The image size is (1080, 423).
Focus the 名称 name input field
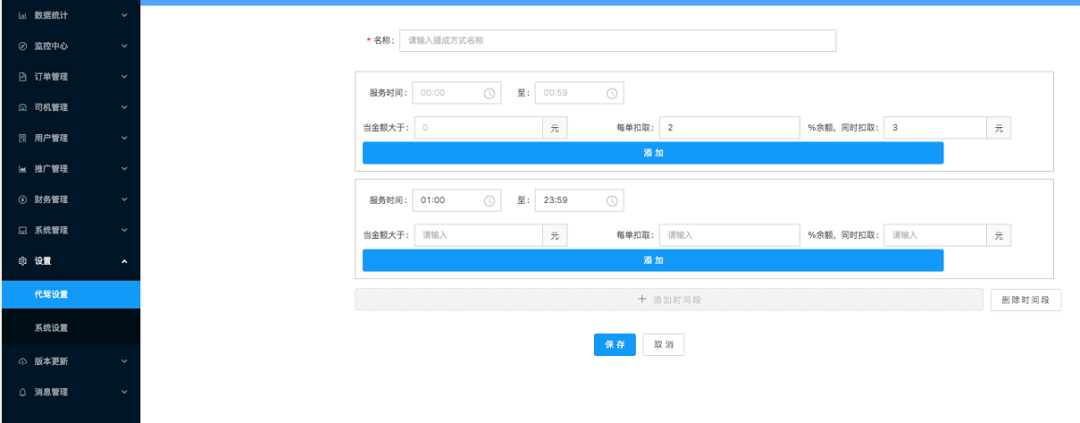click(617, 41)
